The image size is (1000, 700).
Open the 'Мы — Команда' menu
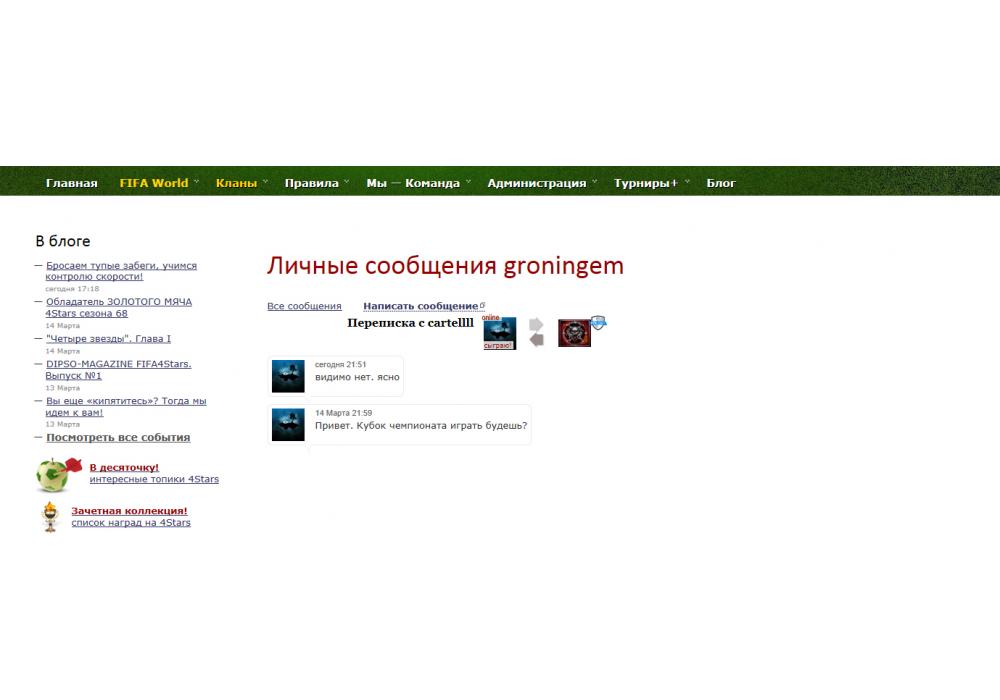point(413,183)
